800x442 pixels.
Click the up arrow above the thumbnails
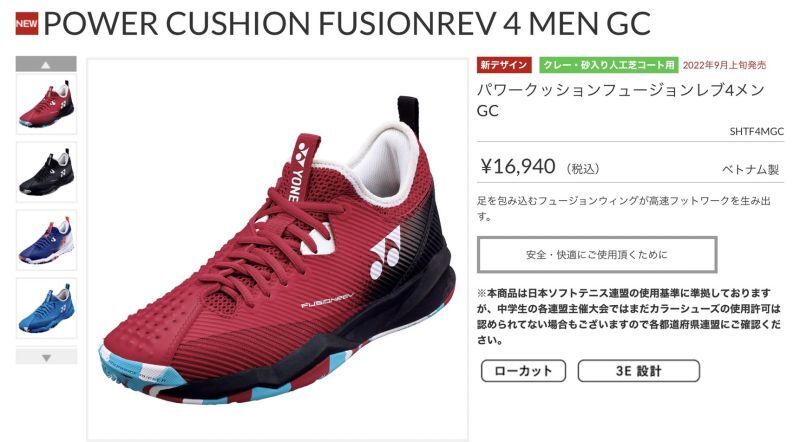point(46,64)
